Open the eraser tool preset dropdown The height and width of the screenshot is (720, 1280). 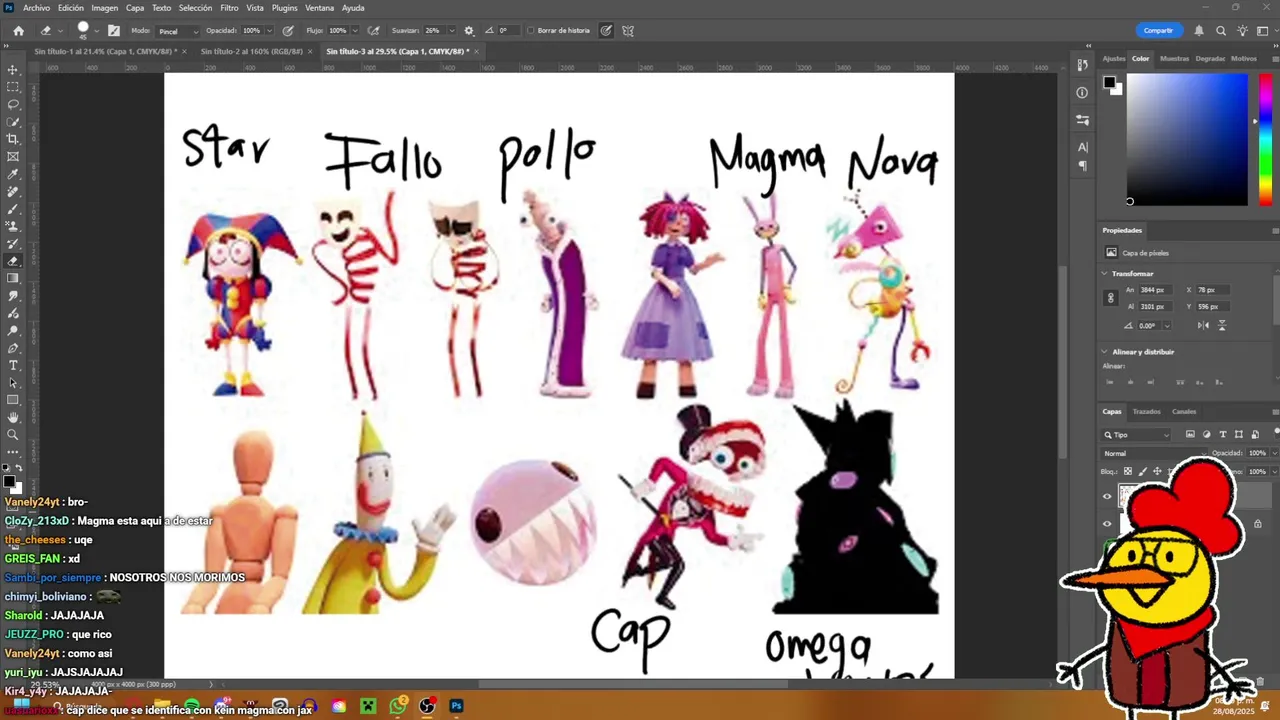coord(59,31)
